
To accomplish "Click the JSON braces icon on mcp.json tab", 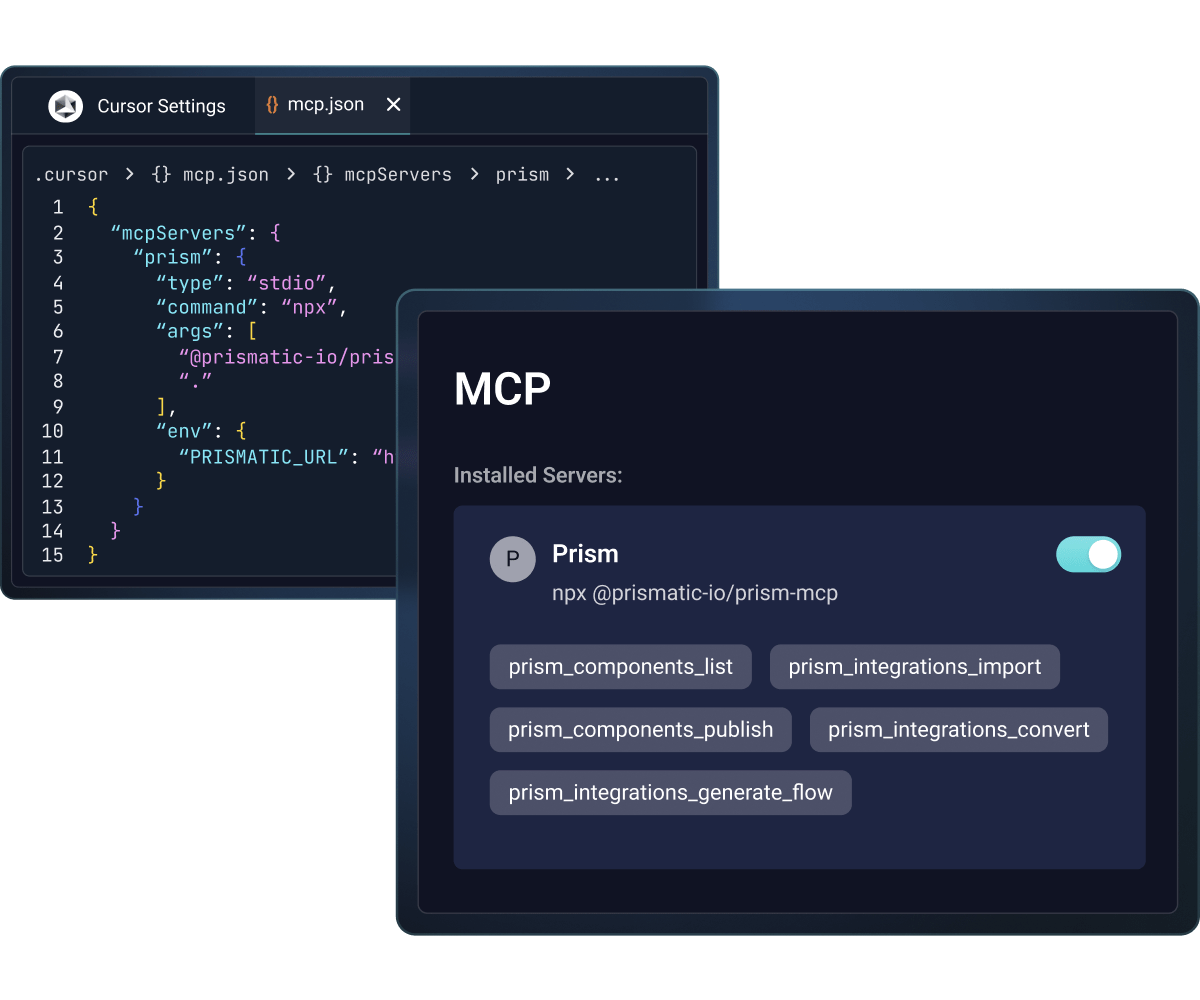I will tap(272, 105).
